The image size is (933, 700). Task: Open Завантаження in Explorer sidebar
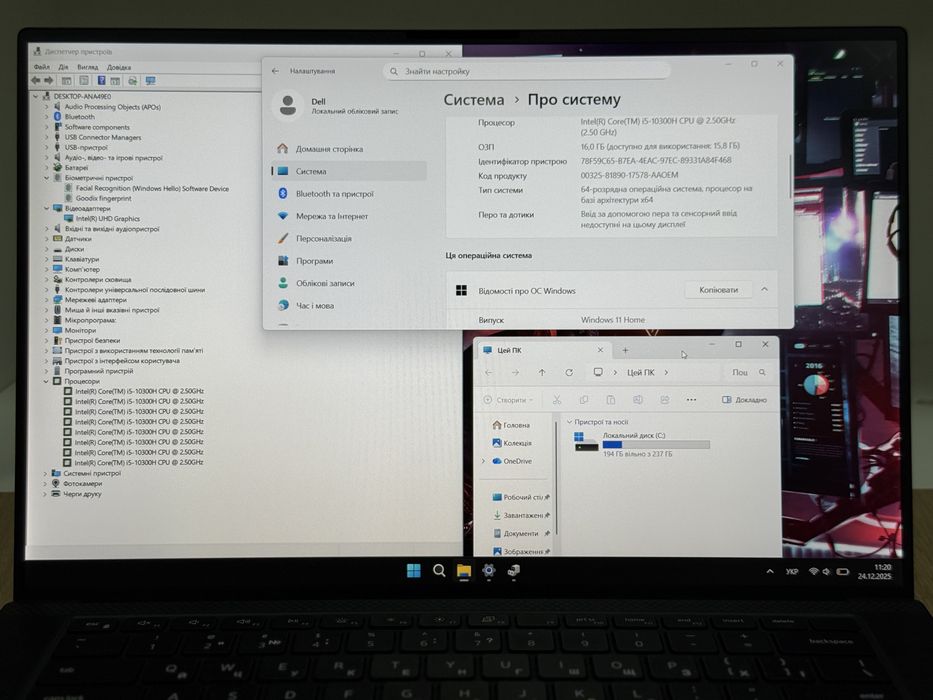[x=519, y=515]
